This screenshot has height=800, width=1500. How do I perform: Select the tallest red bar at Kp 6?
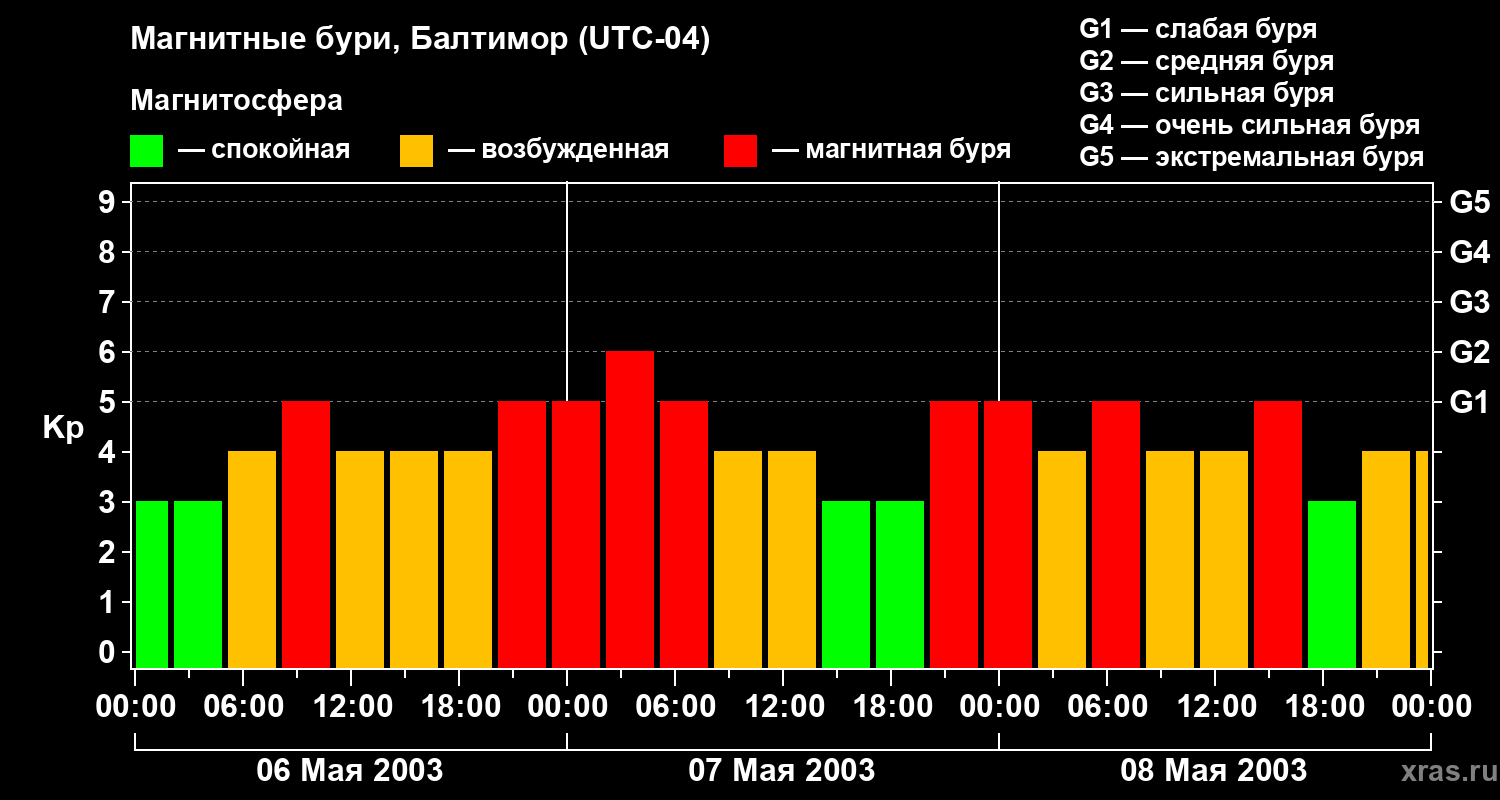tap(630, 508)
